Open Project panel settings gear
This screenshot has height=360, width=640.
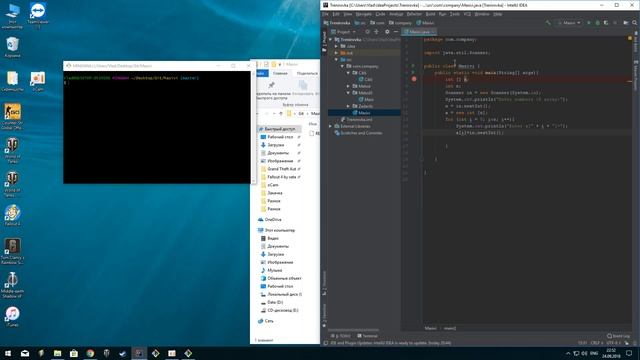coord(387,31)
